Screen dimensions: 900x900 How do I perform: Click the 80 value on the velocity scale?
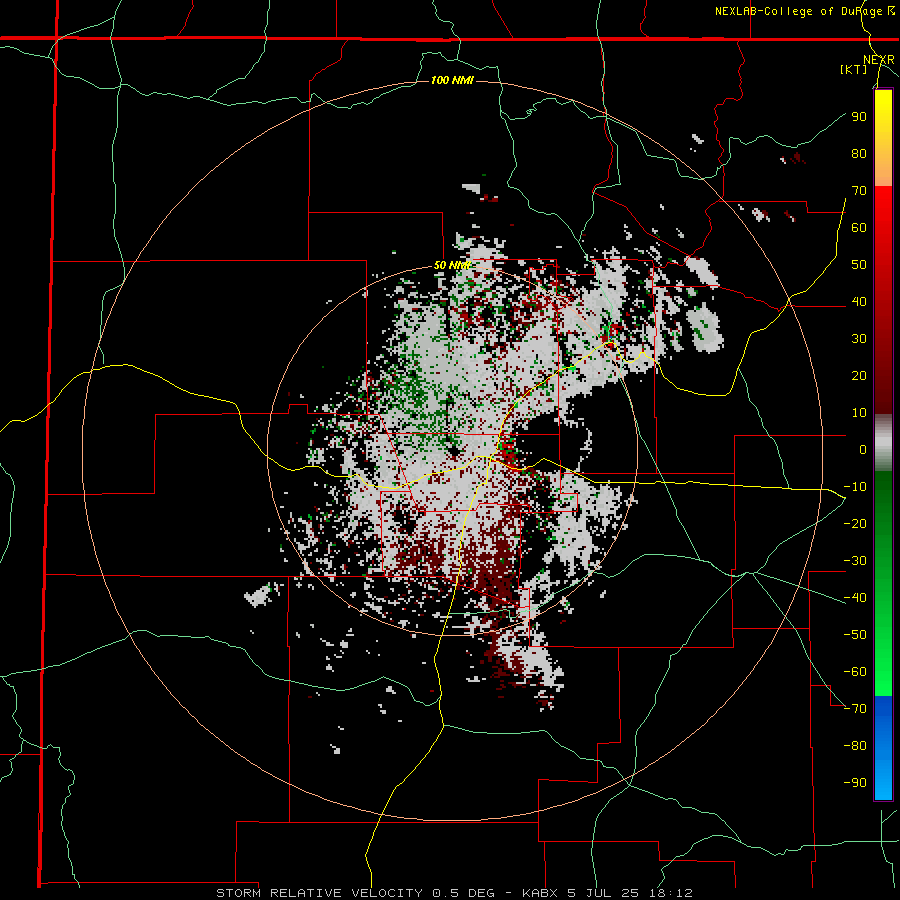tap(859, 154)
